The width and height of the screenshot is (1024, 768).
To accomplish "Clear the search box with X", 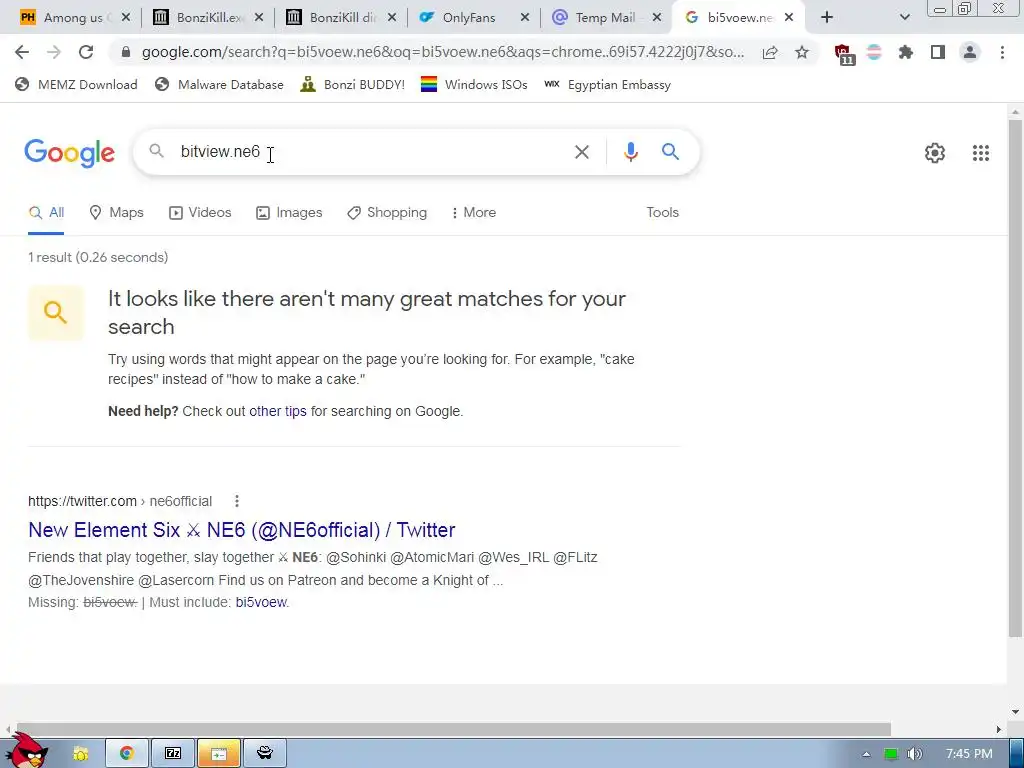I will pos(581,152).
